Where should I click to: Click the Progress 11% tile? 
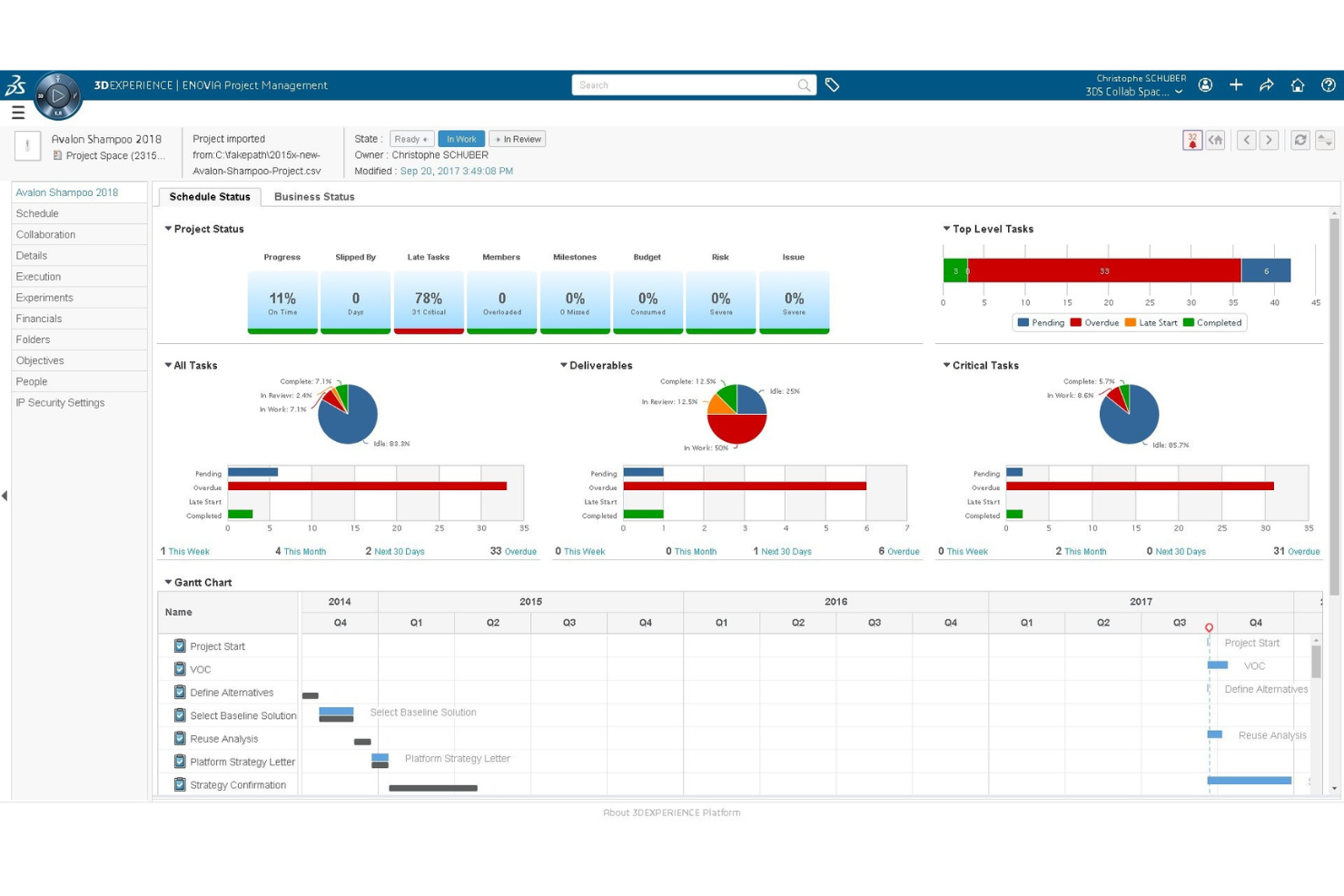click(x=282, y=302)
